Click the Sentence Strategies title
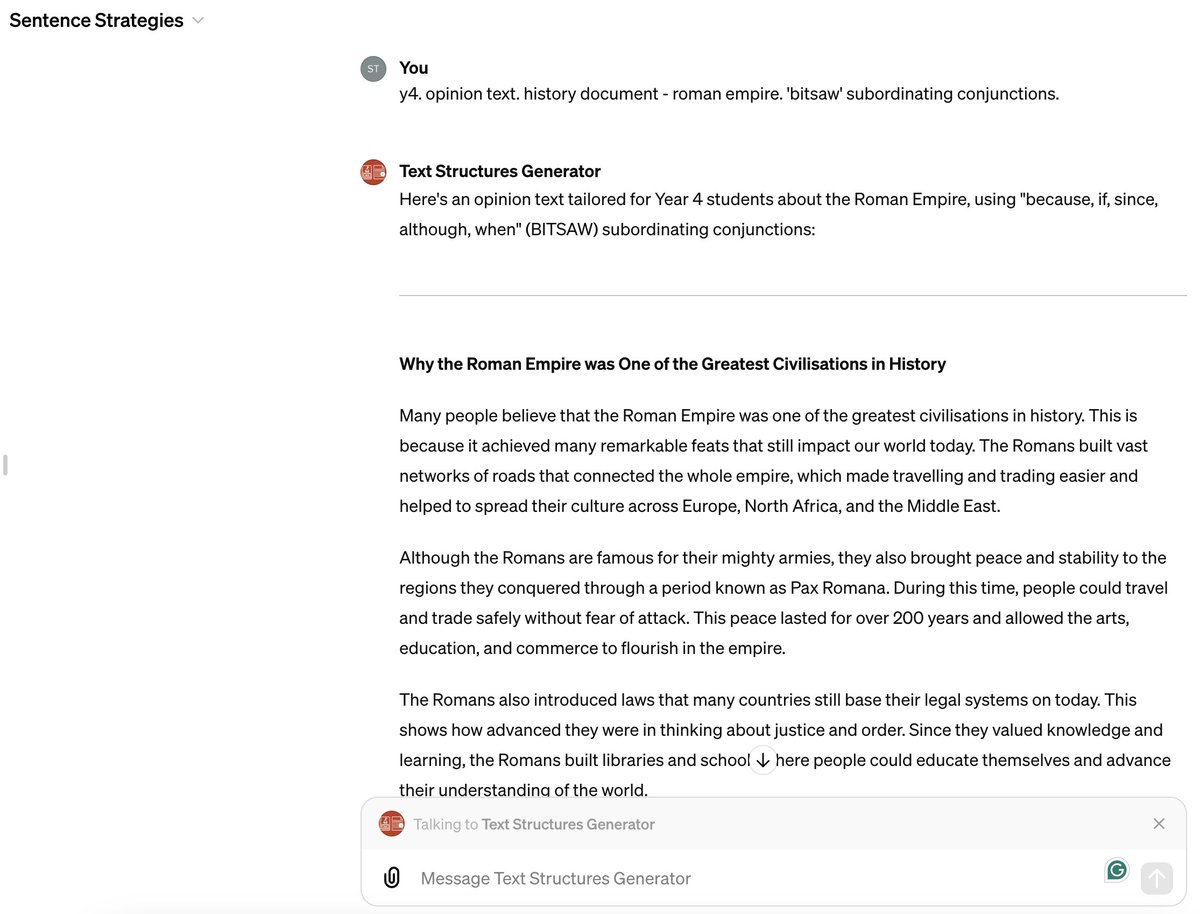The width and height of the screenshot is (1200, 914). [96, 20]
